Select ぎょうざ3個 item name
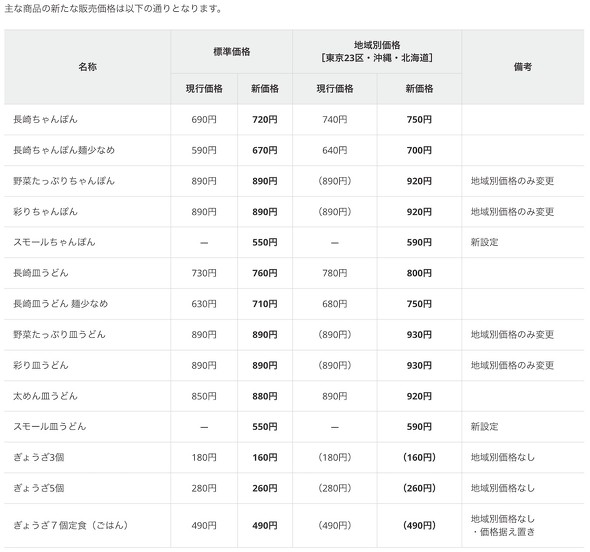Image resolution: width=590 pixels, height=552 pixels. [39, 457]
